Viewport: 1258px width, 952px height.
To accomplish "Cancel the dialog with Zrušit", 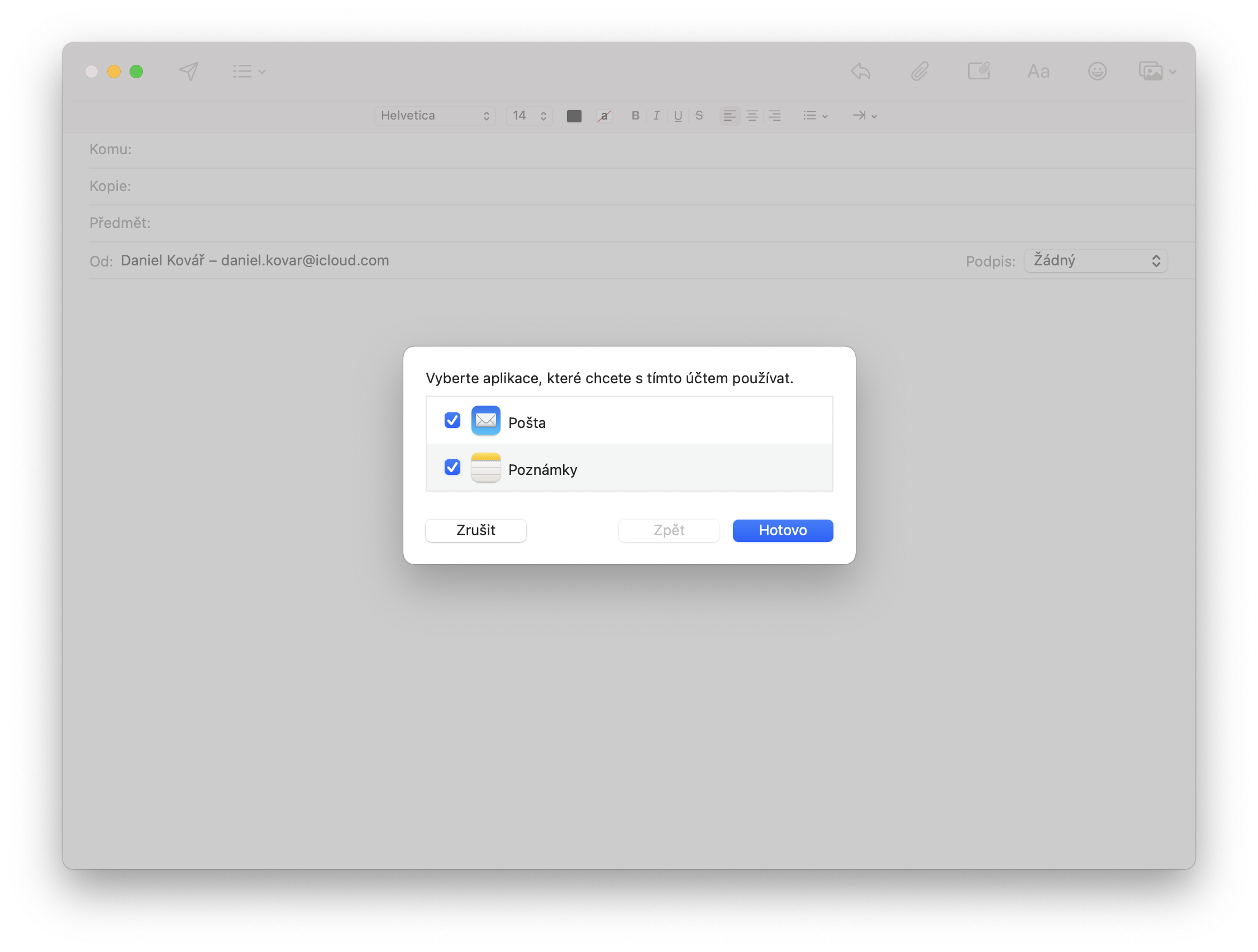I will (475, 530).
